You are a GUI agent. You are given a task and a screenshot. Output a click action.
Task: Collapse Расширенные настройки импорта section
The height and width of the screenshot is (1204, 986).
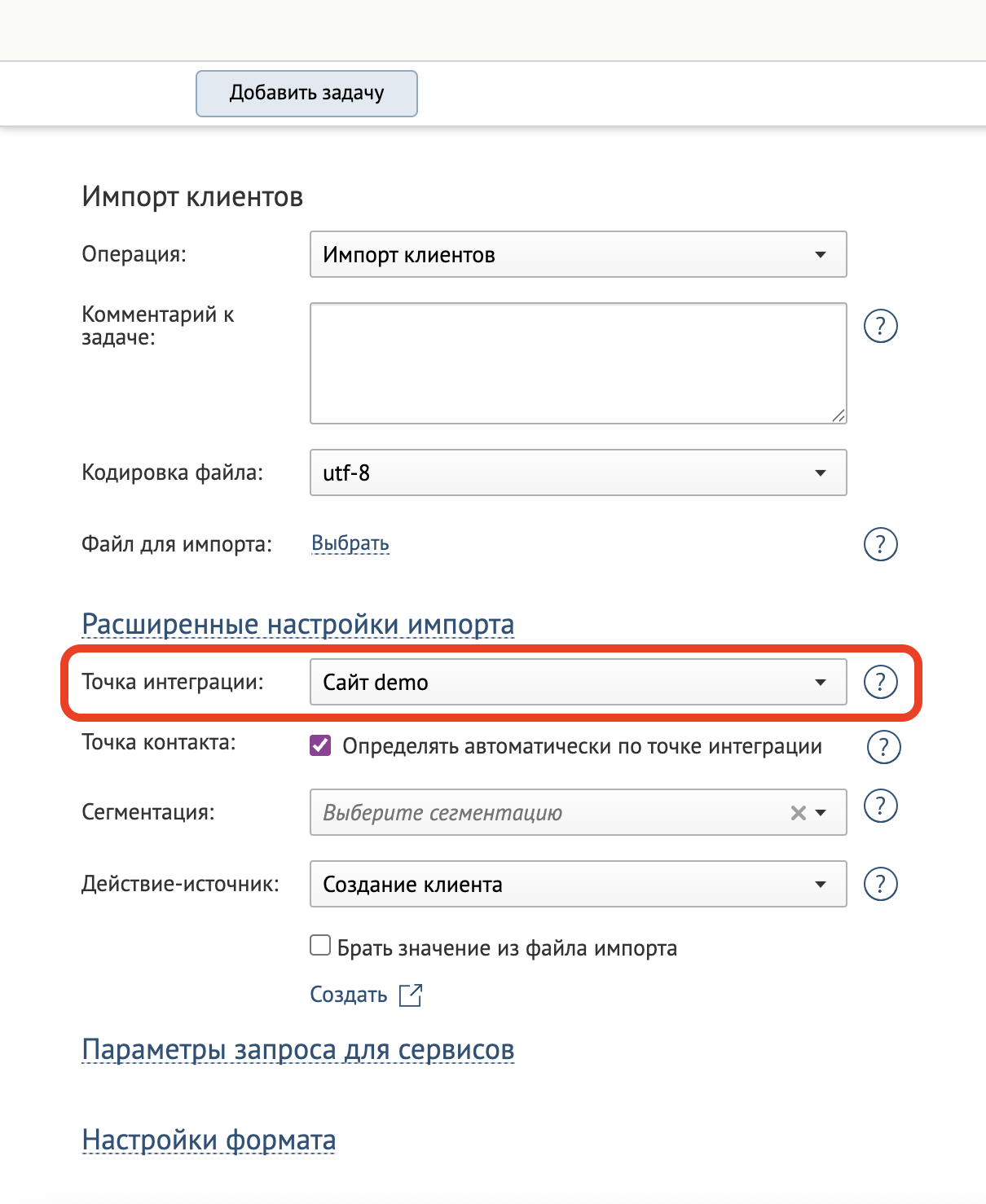pyautogui.click(x=298, y=624)
